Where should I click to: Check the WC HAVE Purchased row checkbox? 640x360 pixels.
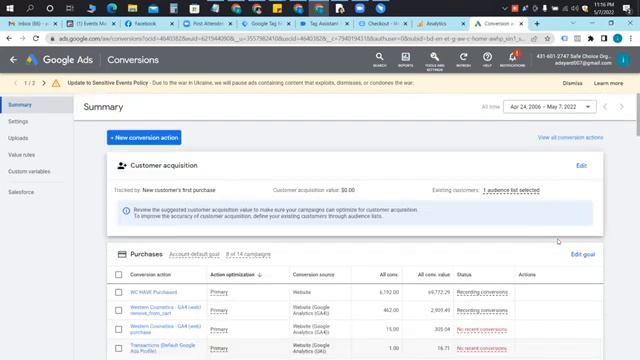click(118, 292)
